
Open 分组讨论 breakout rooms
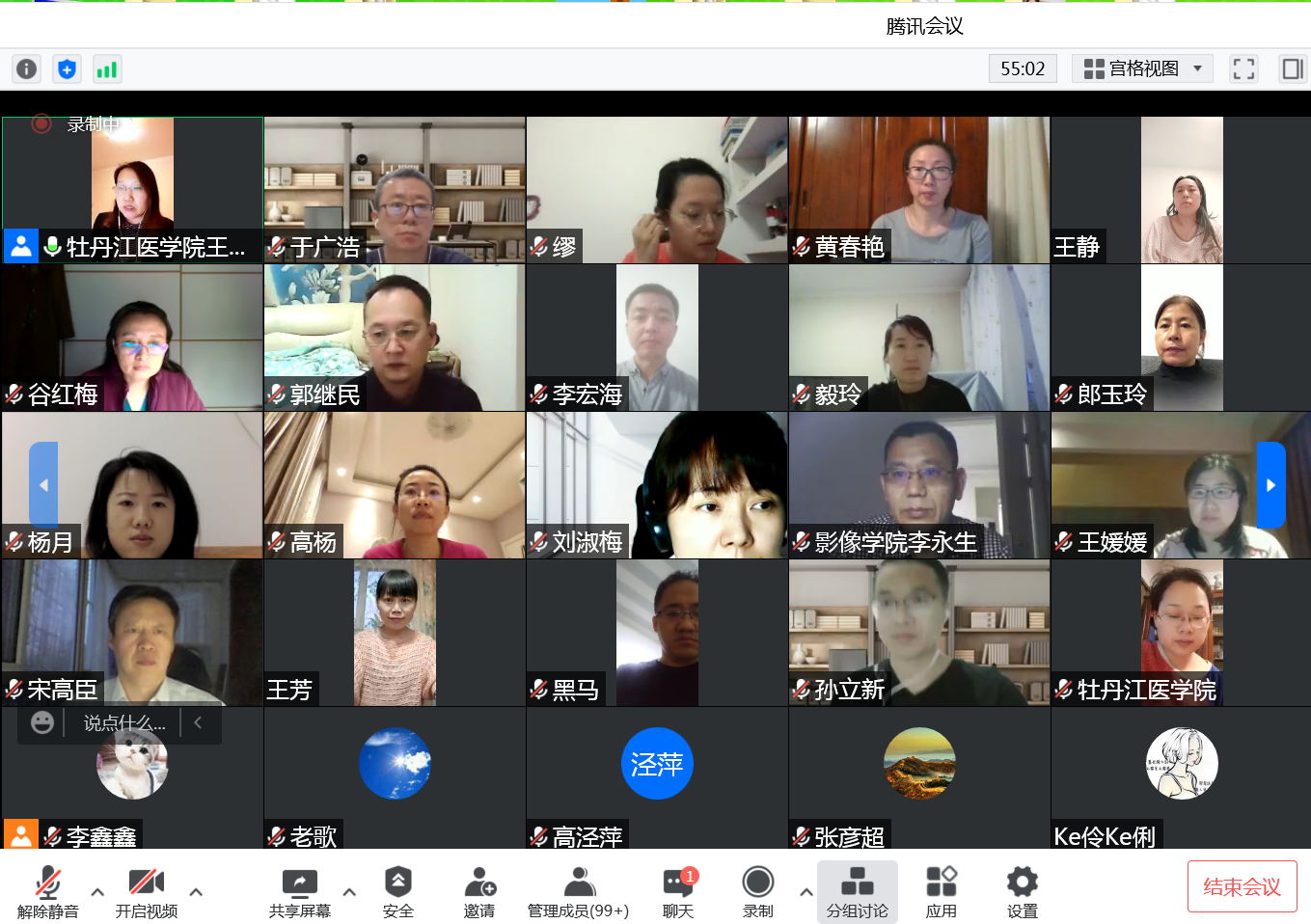pyautogui.click(x=858, y=892)
